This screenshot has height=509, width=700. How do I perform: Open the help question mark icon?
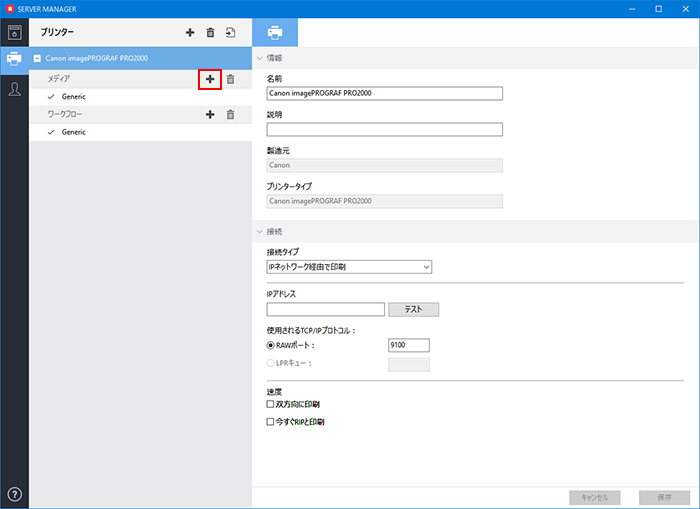coord(15,495)
